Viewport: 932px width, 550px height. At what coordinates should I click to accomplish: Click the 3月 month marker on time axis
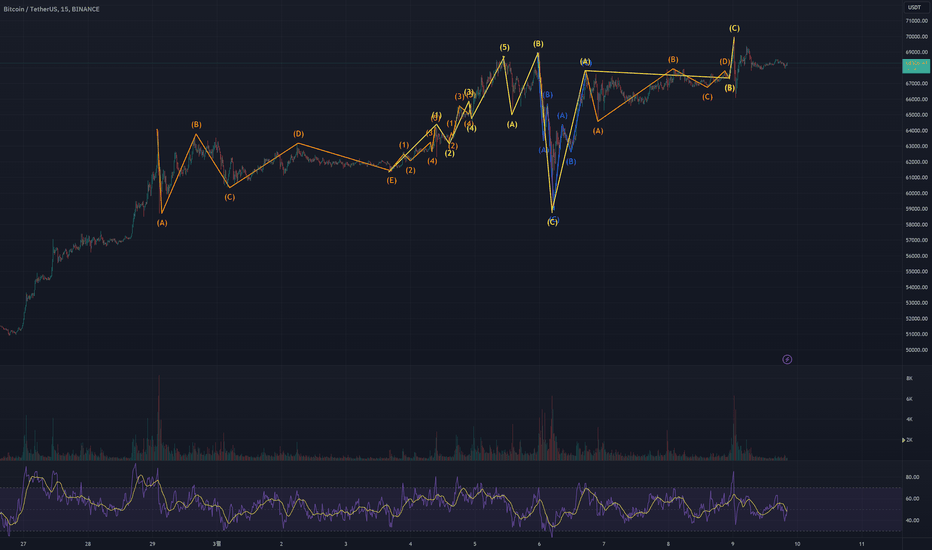coord(217,544)
